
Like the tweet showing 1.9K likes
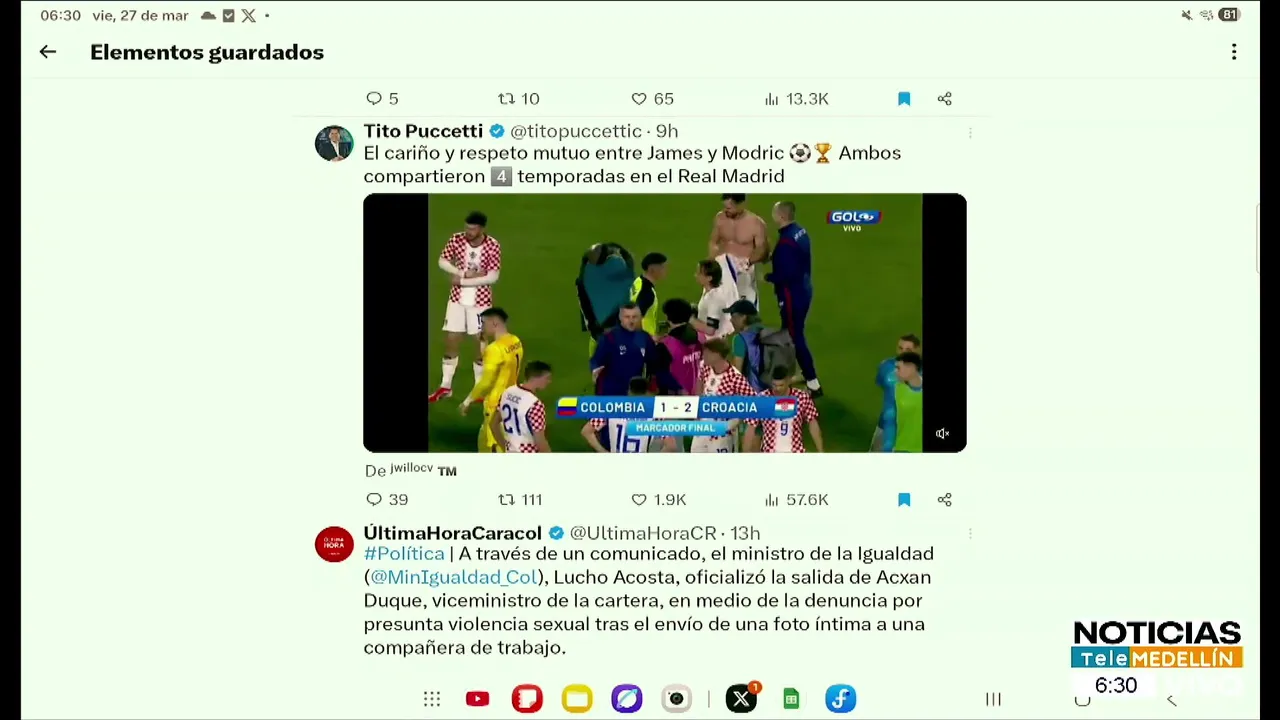coord(659,499)
